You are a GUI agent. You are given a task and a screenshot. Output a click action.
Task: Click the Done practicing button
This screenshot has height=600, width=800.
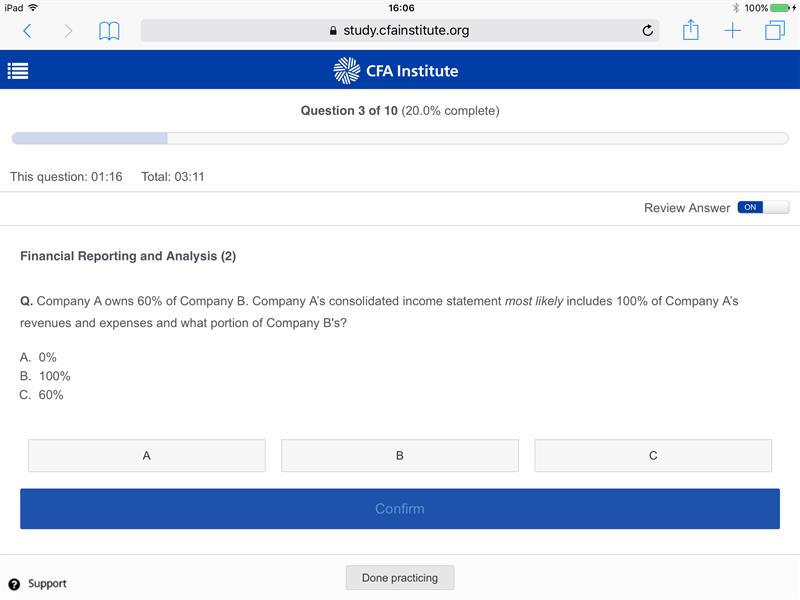400,578
